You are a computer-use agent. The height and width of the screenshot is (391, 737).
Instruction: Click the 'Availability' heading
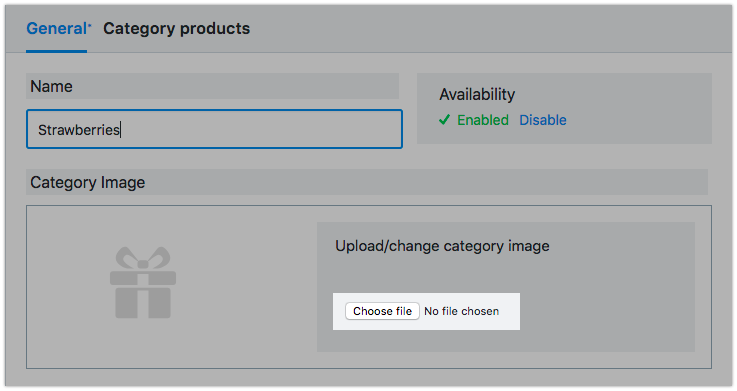(x=477, y=94)
